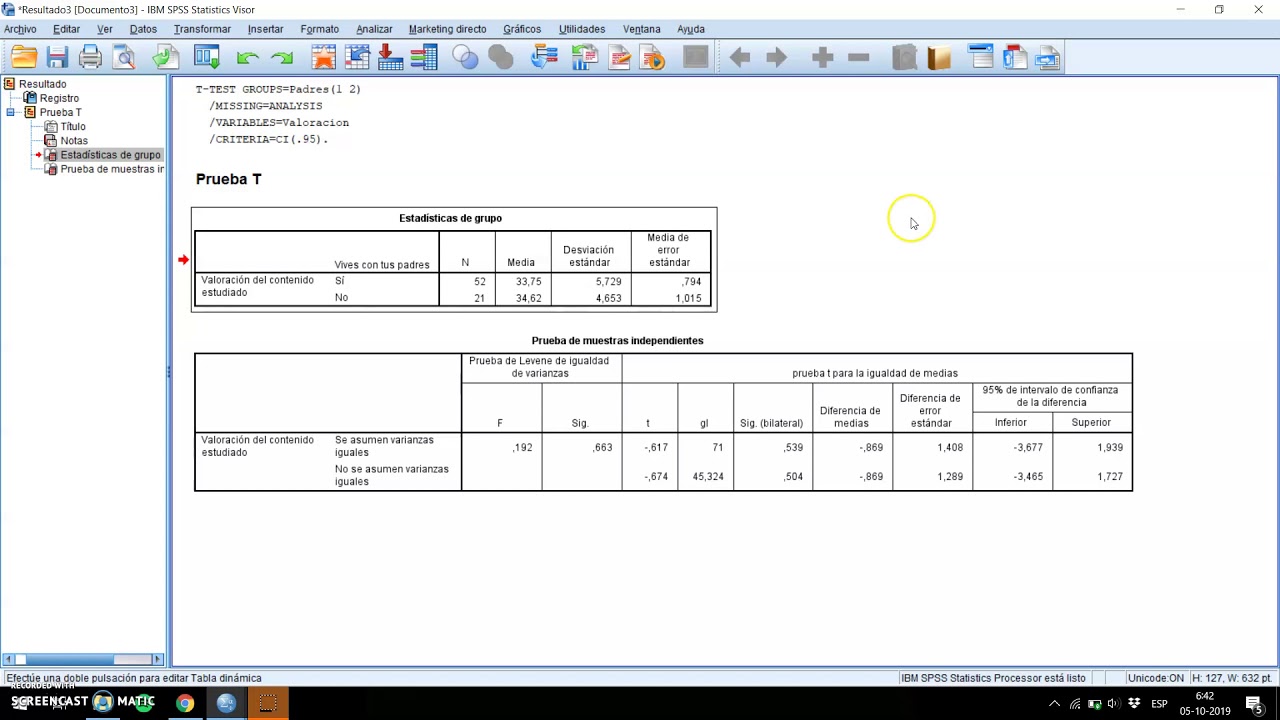Open the Editar menu
1280x720 pixels.
point(66,29)
